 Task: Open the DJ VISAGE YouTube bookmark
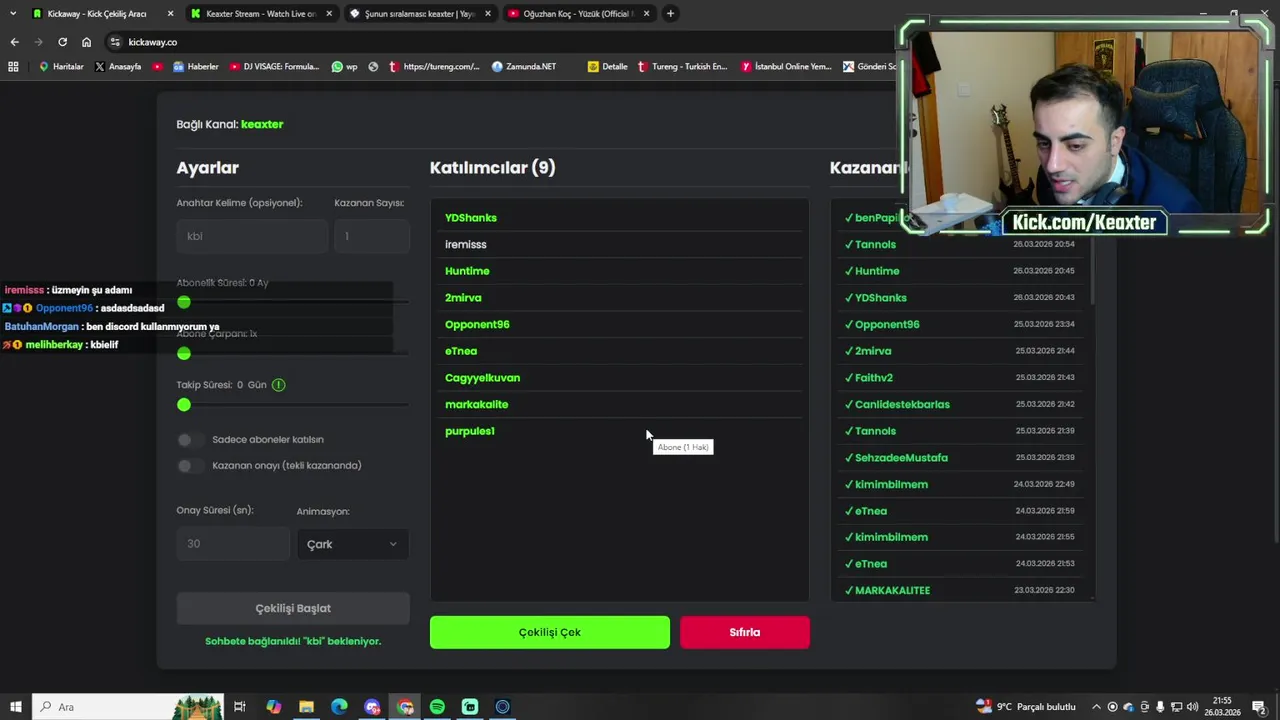click(274, 67)
